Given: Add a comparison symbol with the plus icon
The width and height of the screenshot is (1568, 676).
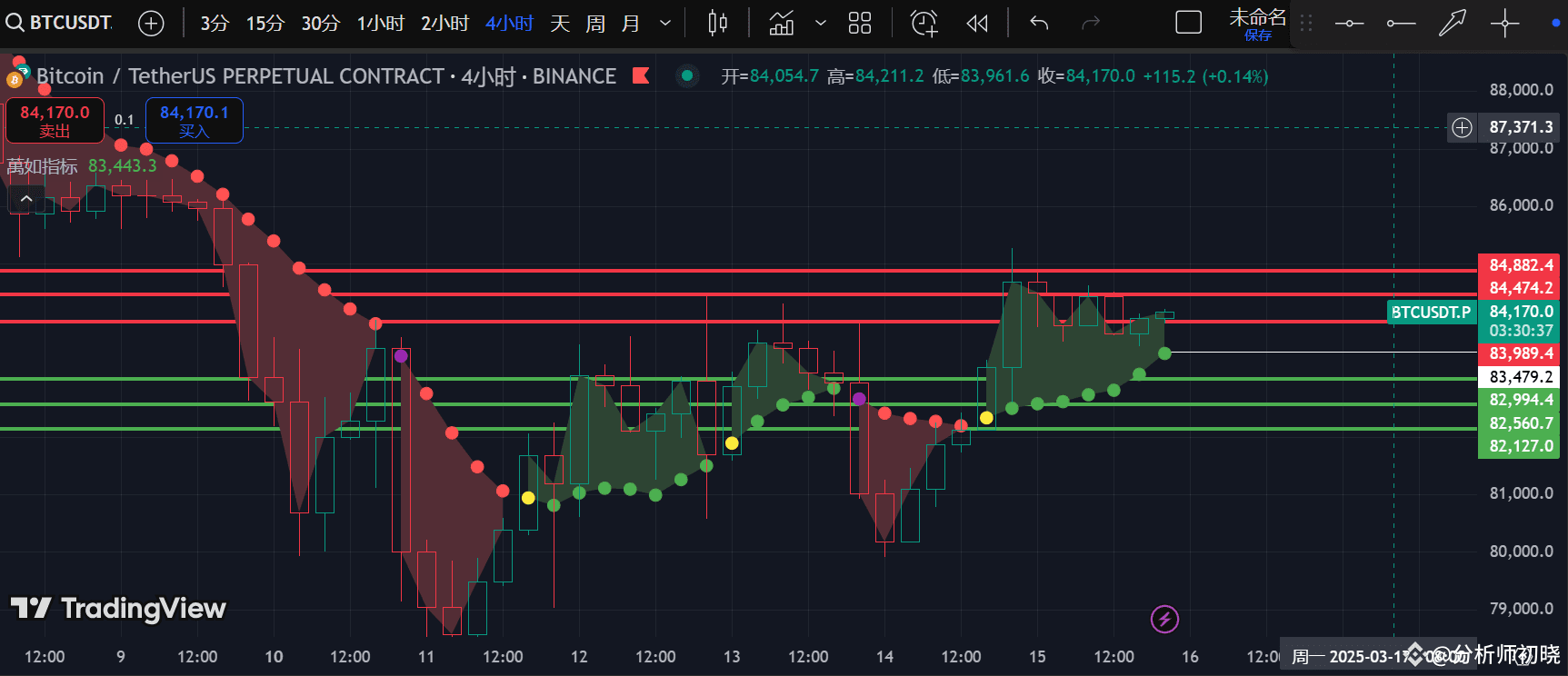Looking at the screenshot, I should tap(151, 24).
